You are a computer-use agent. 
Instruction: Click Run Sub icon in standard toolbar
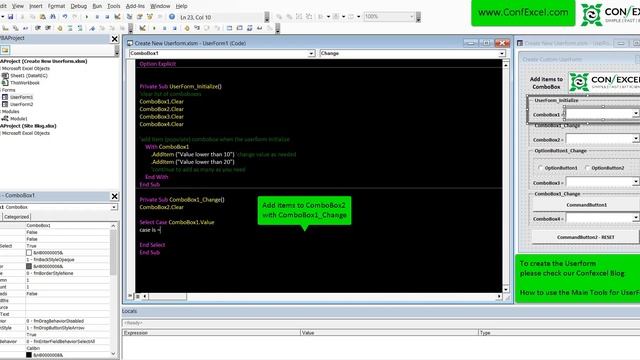87,17
